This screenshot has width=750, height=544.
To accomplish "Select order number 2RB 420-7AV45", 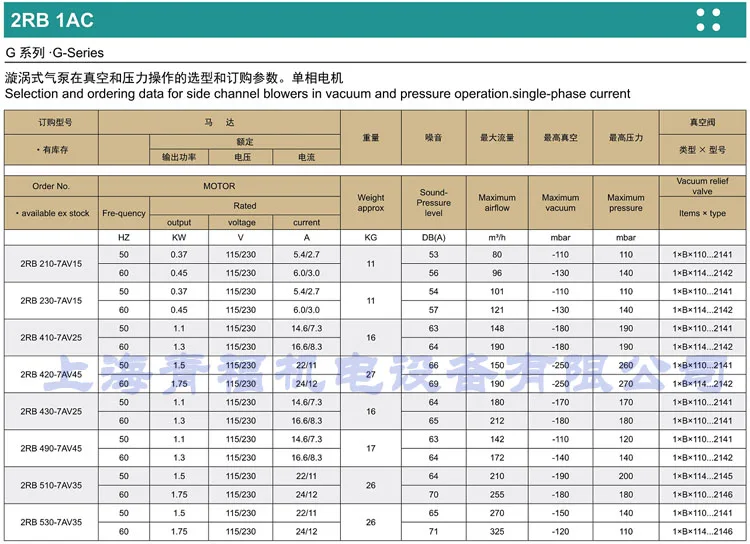I will pyautogui.click(x=51, y=374).
